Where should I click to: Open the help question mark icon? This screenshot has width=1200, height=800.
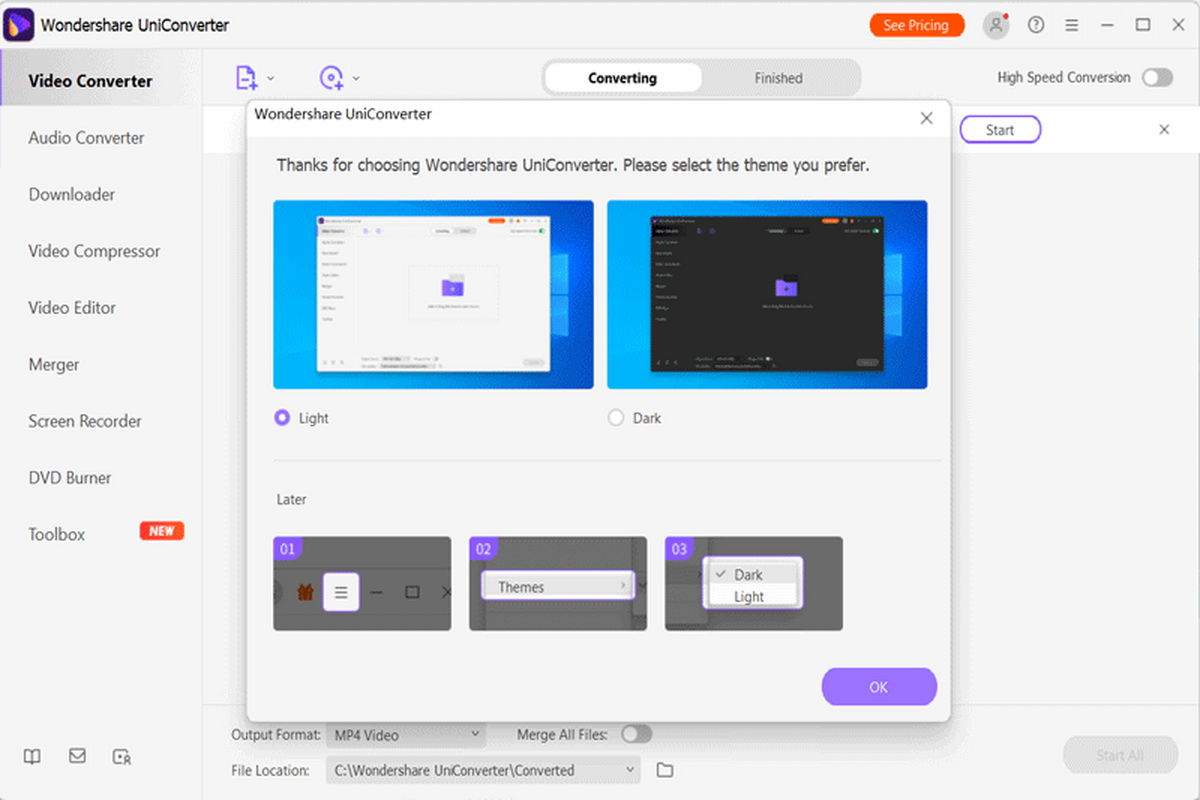tap(1036, 25)
